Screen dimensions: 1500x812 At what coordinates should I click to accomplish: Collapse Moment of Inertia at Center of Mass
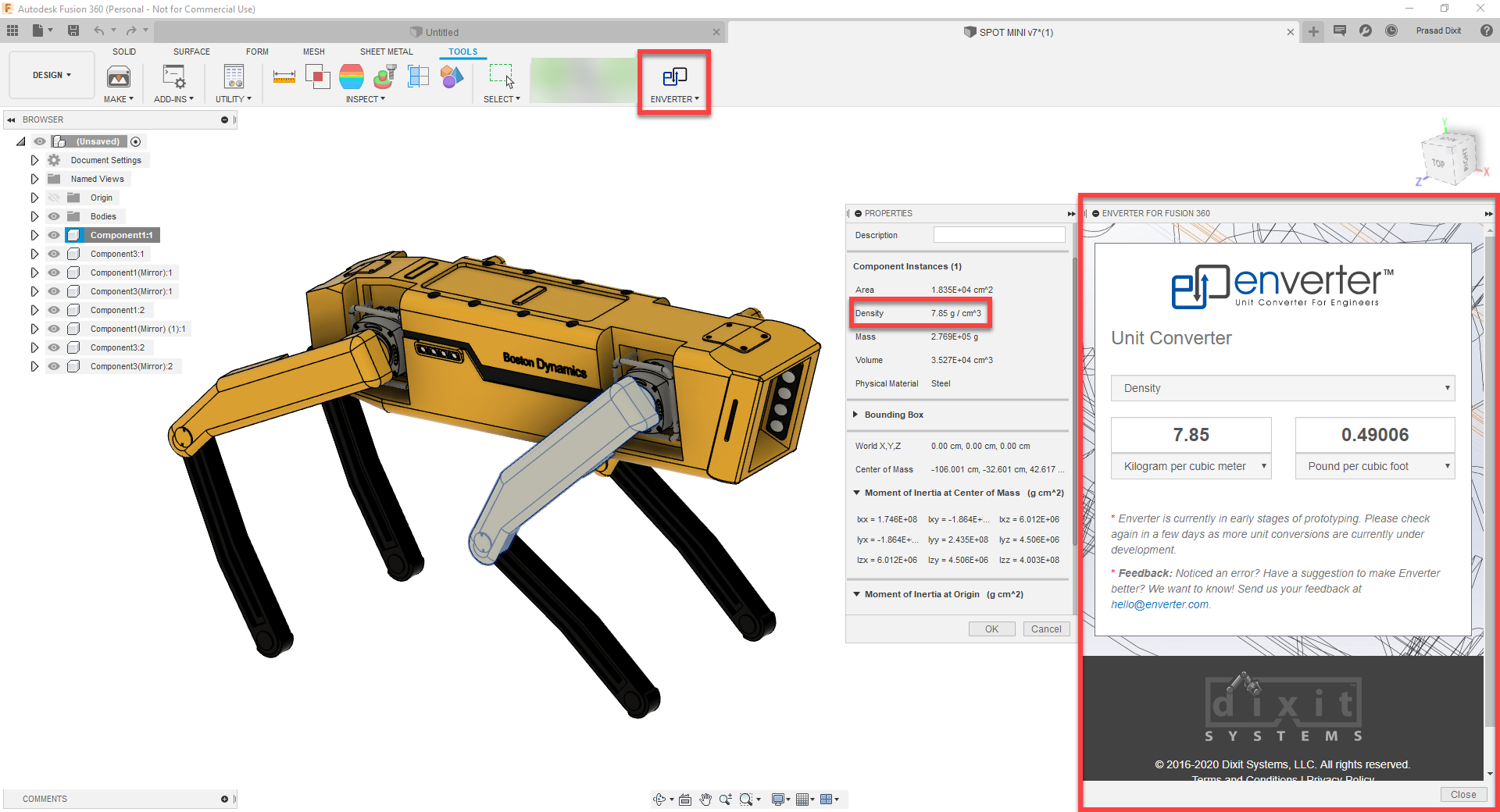click(x=856, y=493)
